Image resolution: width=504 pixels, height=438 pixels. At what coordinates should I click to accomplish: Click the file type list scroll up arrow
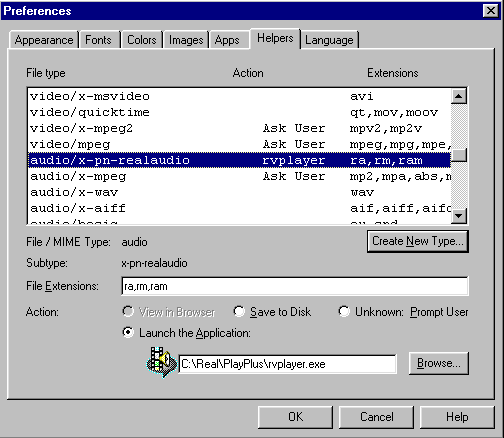[459, 97]
